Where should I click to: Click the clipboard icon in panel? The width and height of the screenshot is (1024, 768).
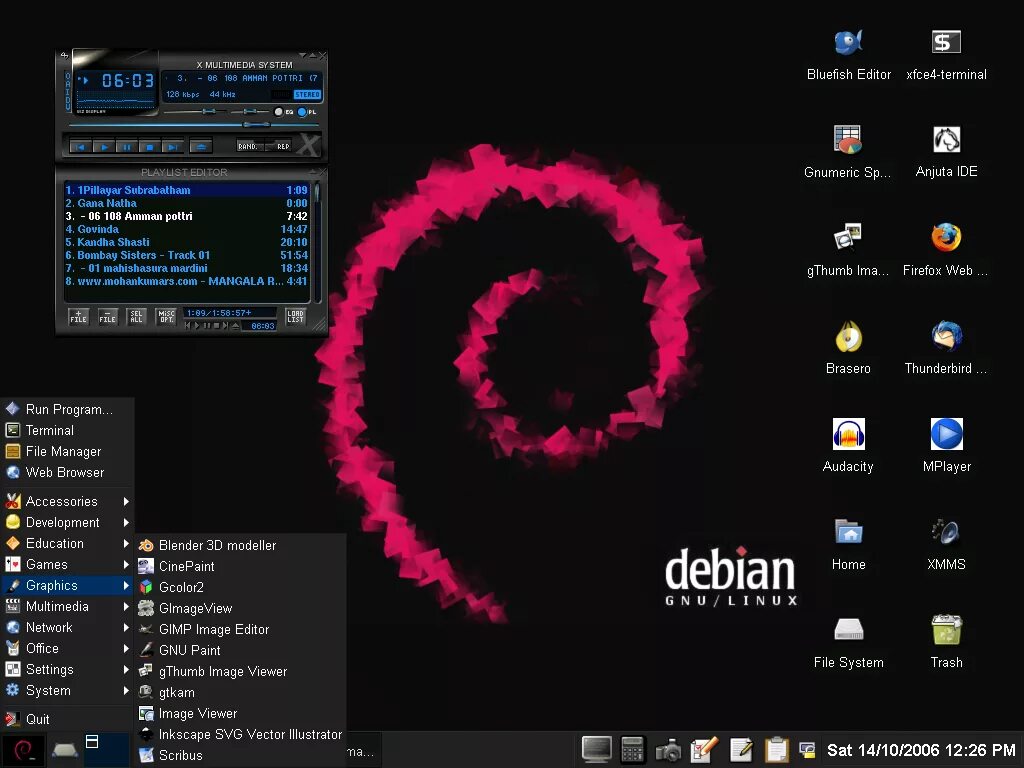(776, 750)
